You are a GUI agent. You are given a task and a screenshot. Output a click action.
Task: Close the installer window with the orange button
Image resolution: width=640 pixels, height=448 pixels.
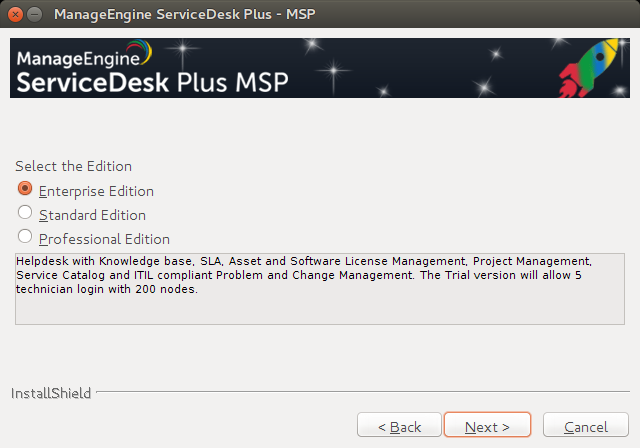click(x=15, y=15)
